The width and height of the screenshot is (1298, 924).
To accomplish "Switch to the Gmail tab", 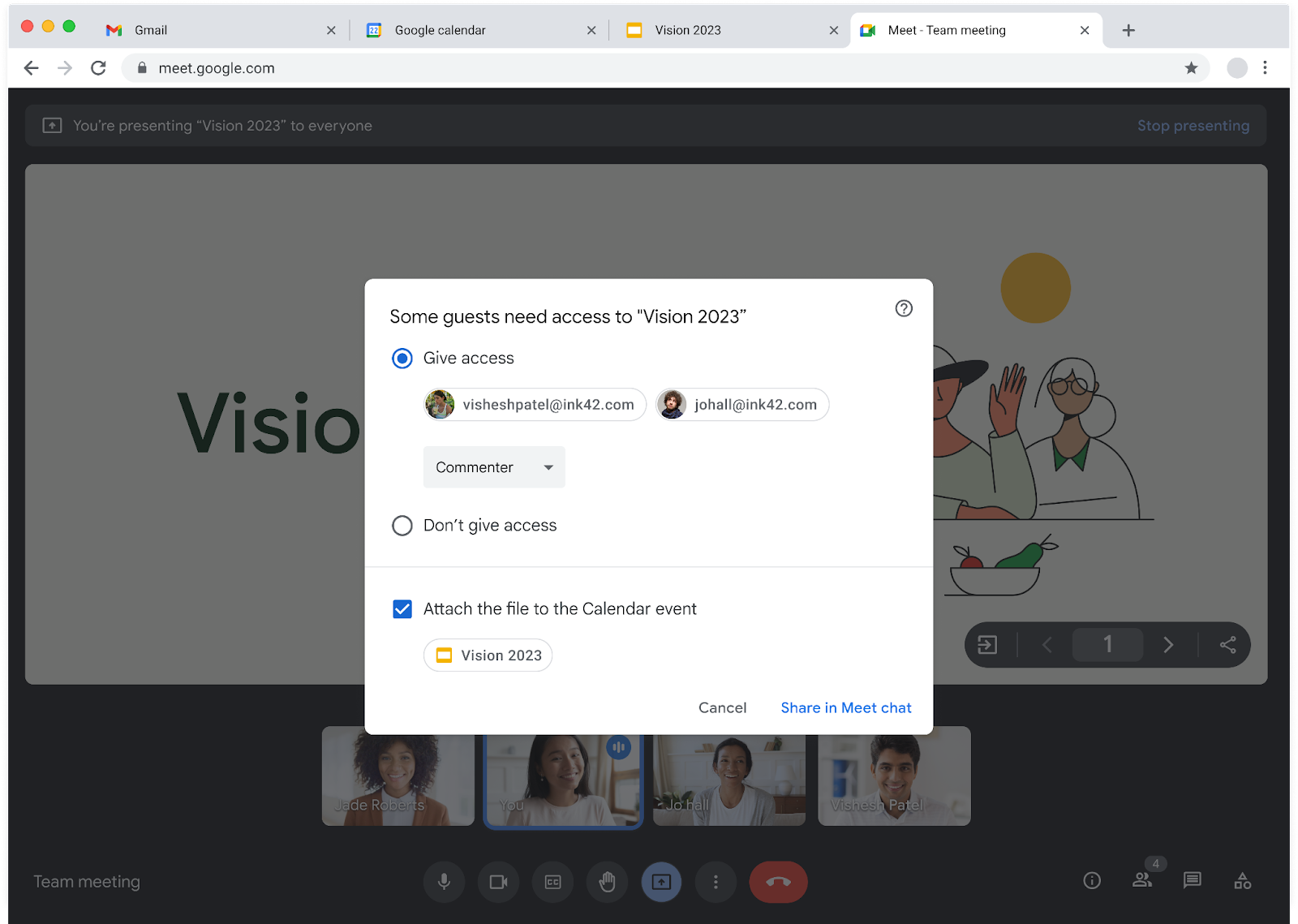I will coord(151,30).
